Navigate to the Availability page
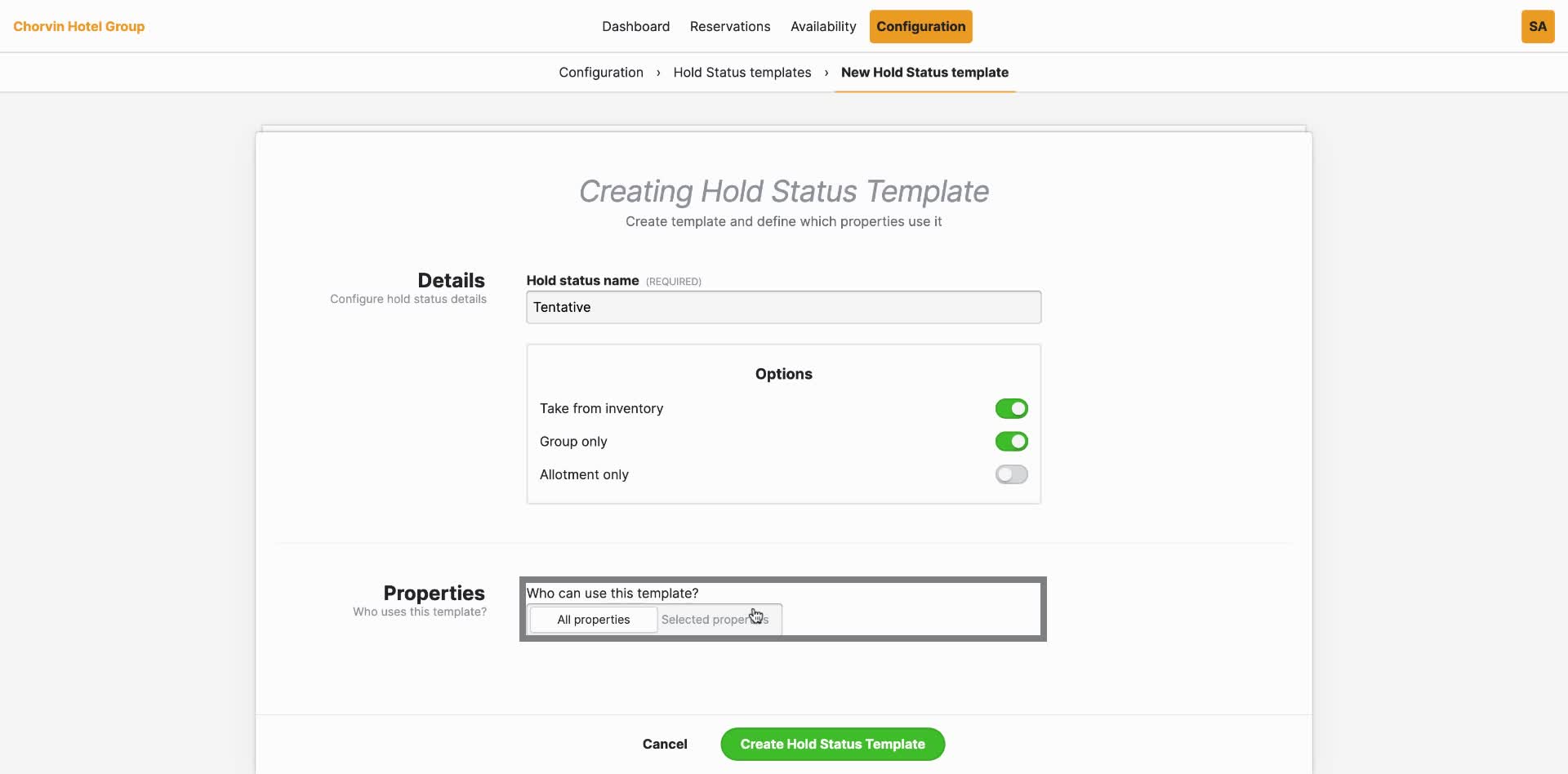The height and width of the screenshot is (774, 1568). [823, 26]
